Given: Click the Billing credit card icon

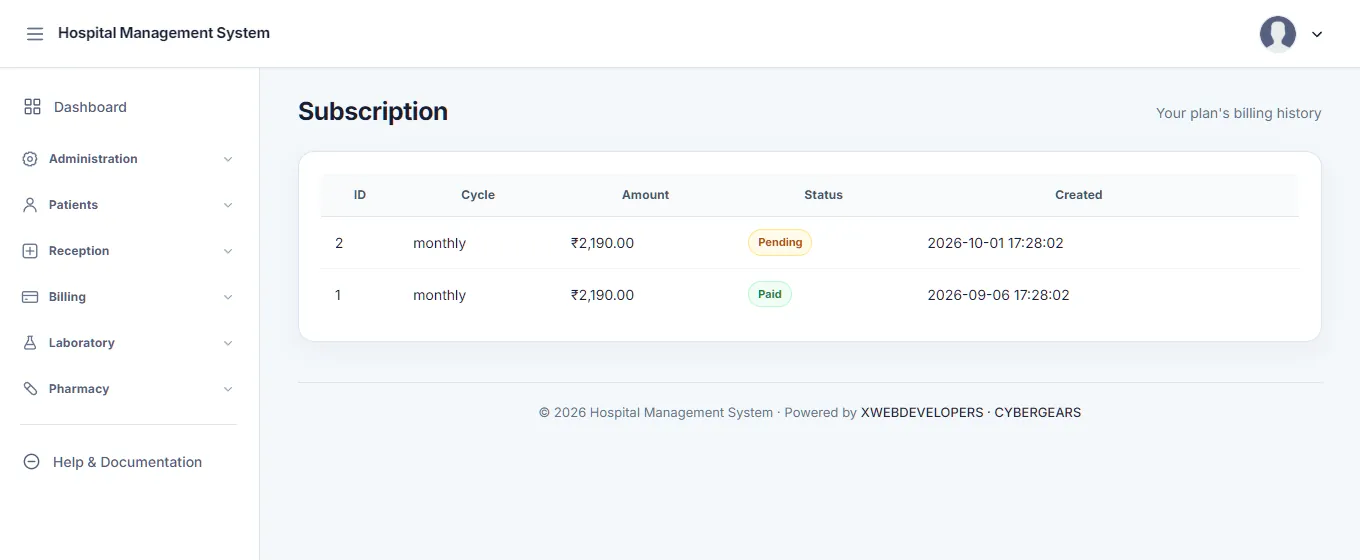Looking at the screenshot, I should [x=30, y=297].
